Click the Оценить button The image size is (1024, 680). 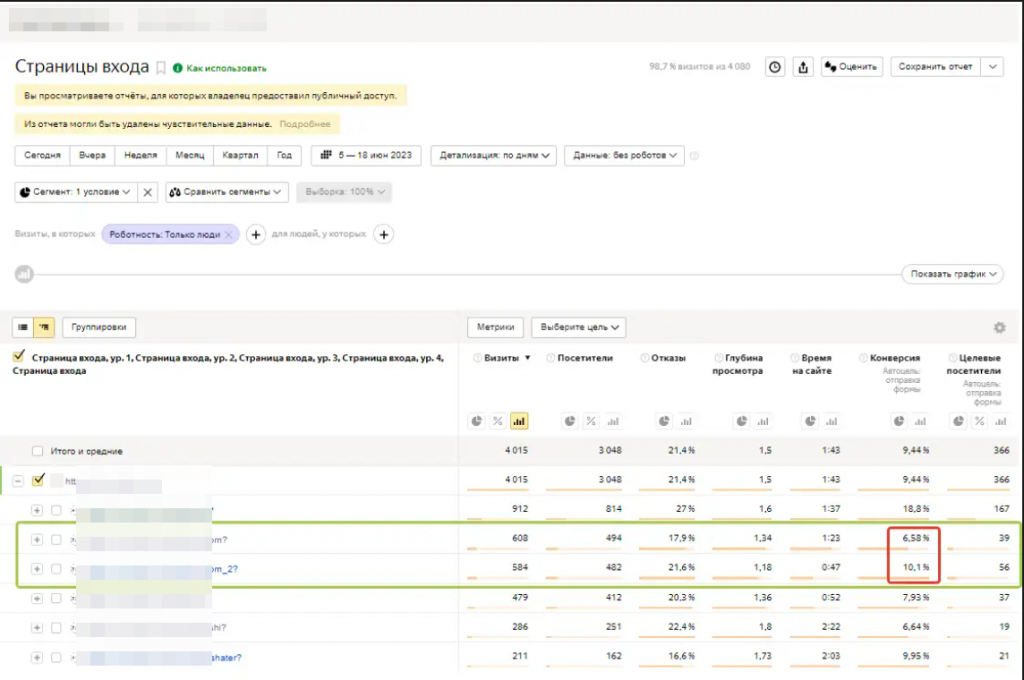pos(852,67)
